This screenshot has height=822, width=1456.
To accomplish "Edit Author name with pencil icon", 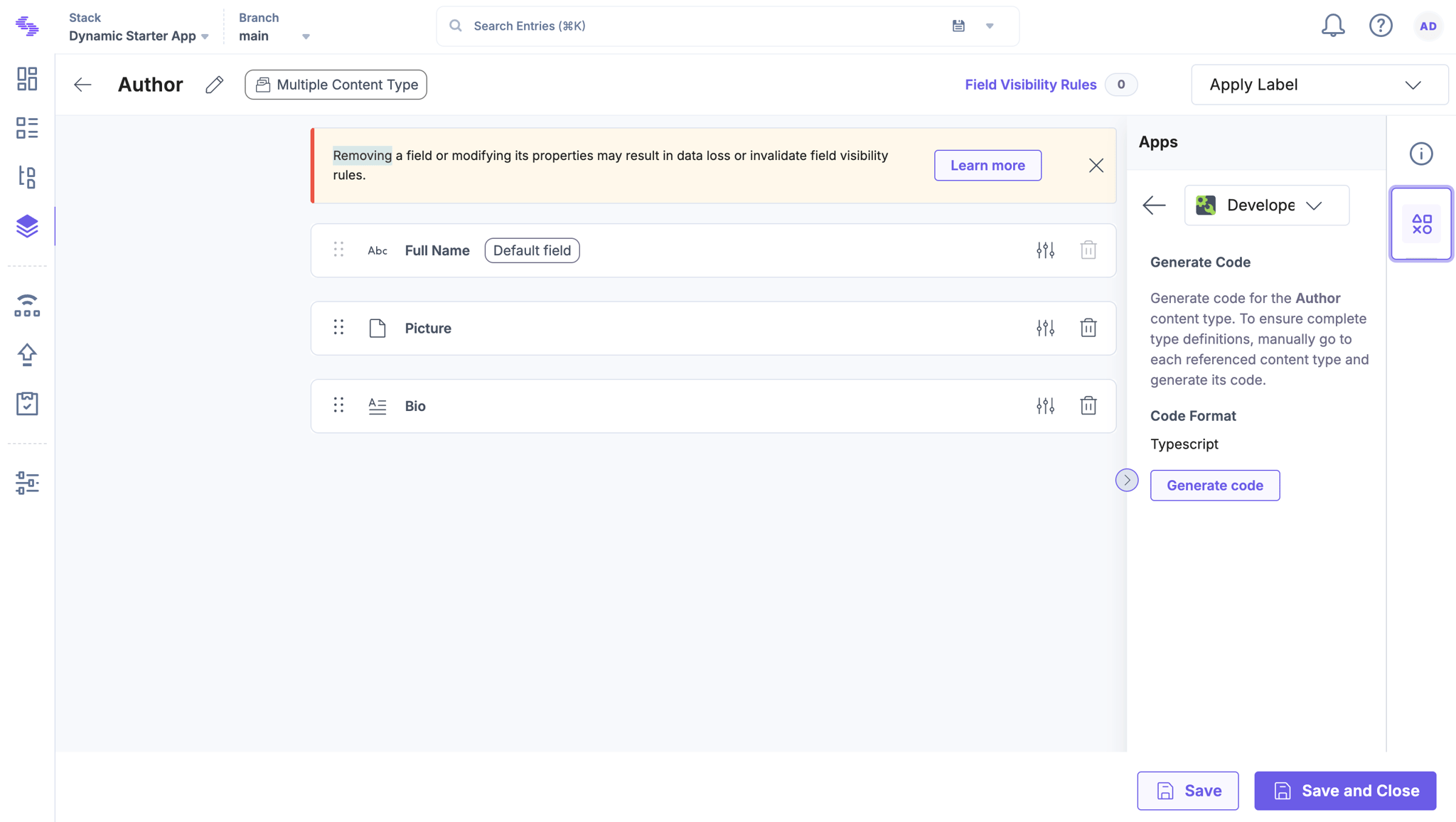I will 214,85.
